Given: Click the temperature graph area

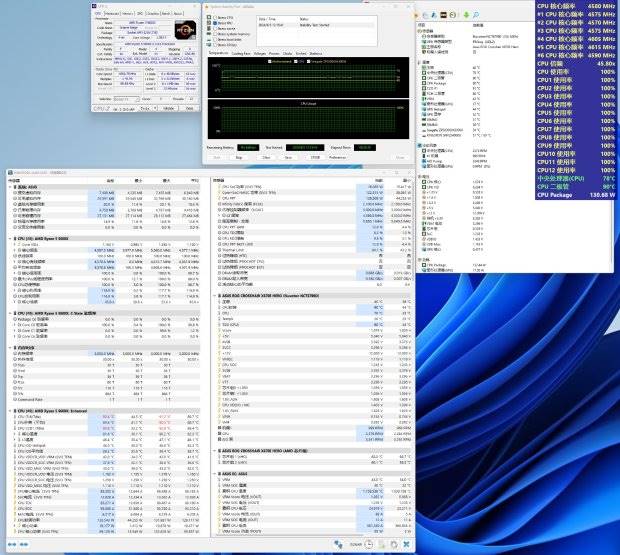Looking at the screenshot, I should (308, 77).
